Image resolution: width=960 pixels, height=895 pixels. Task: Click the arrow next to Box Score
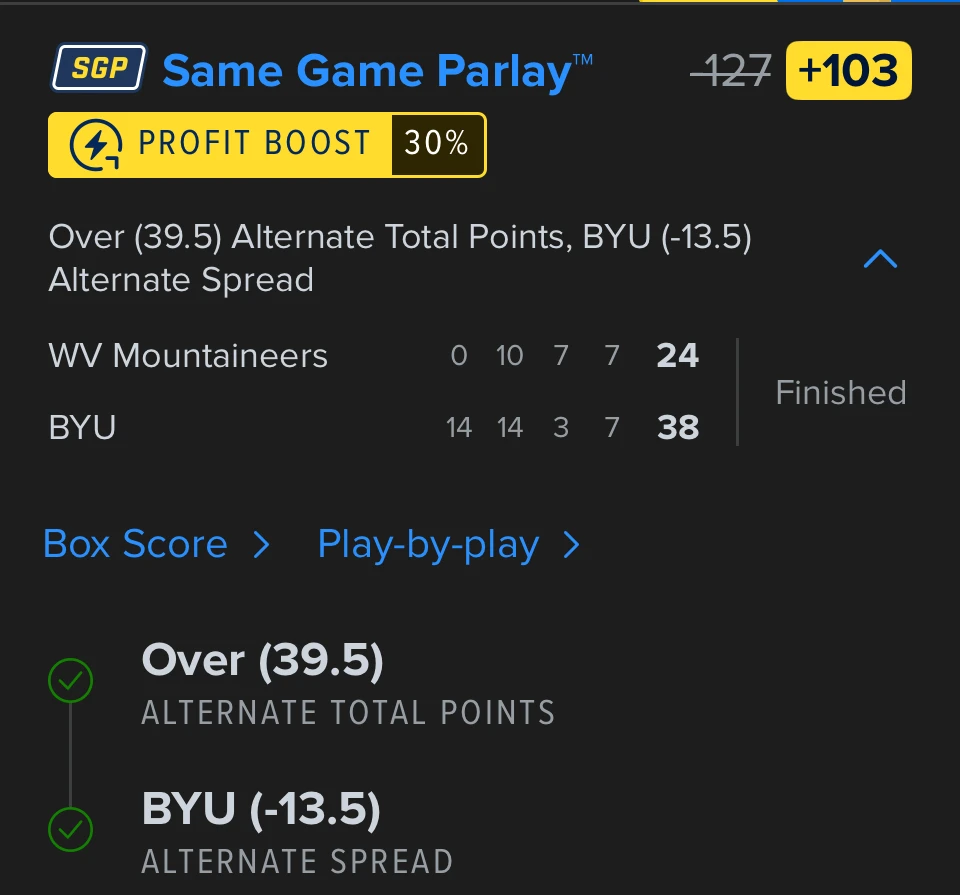(x=261, y=545)
